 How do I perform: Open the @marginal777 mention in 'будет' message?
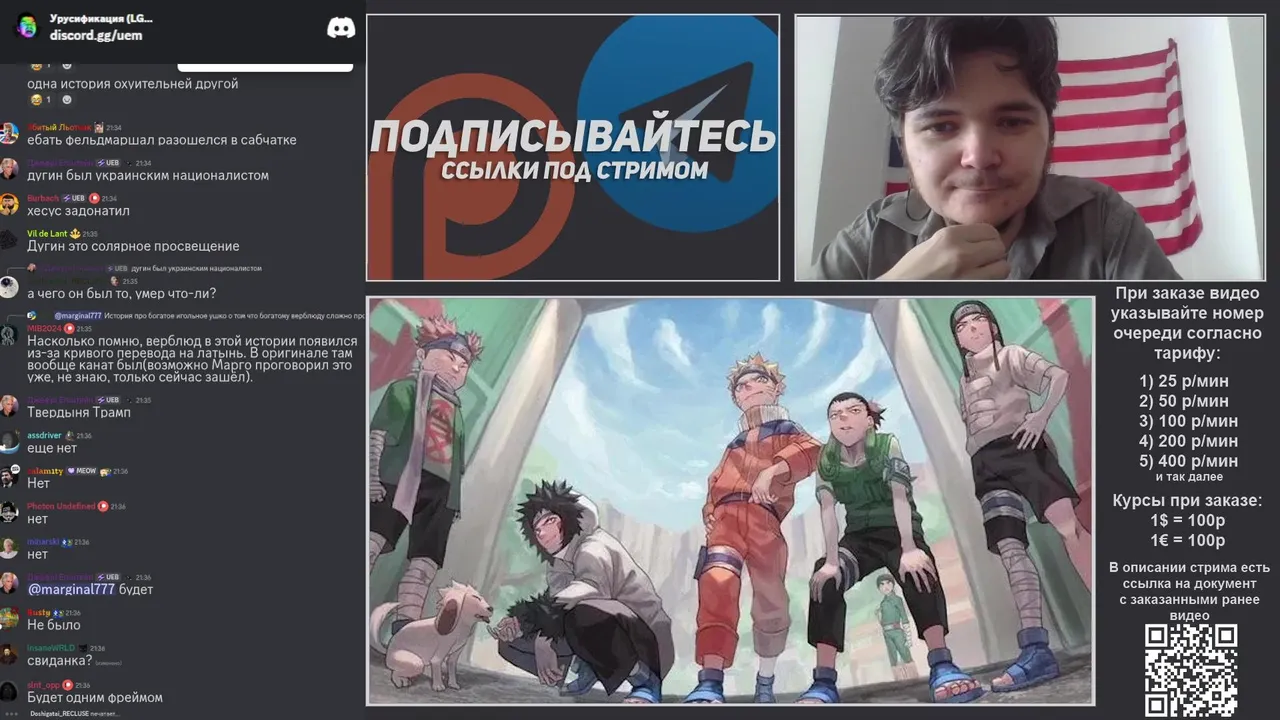(x=71, y=589)
